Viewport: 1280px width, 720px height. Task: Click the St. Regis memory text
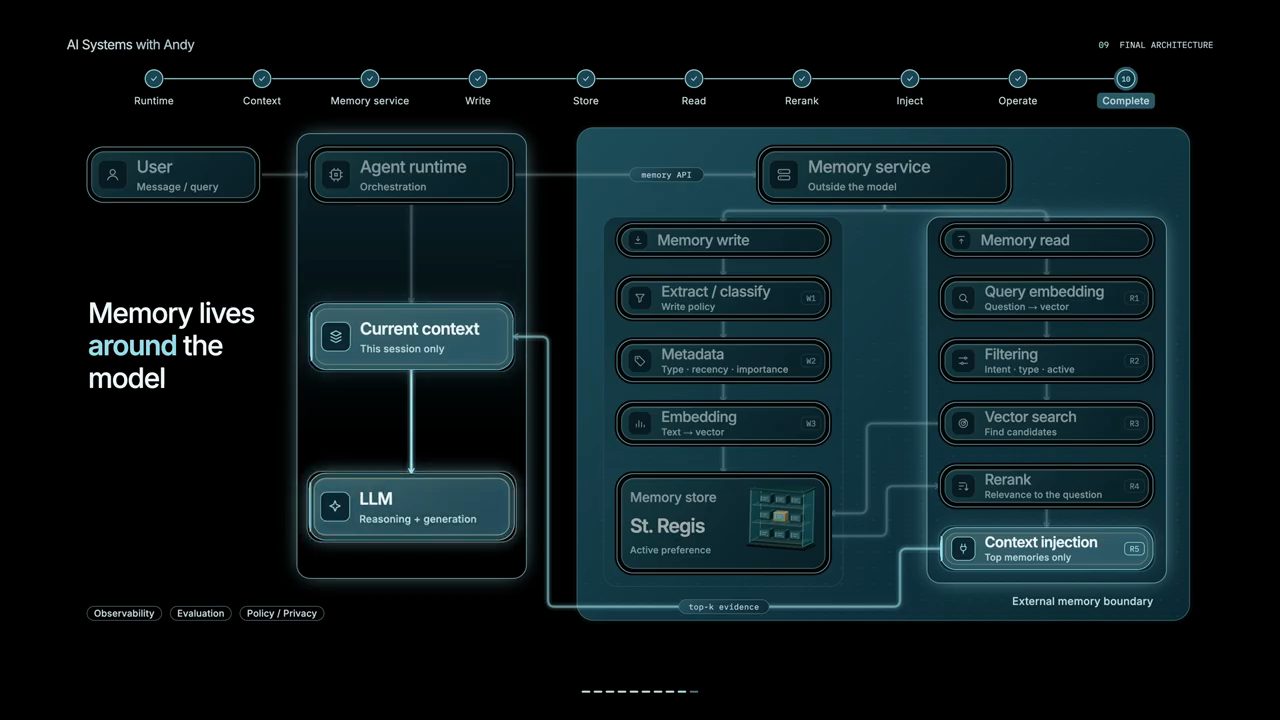point(667,526)
